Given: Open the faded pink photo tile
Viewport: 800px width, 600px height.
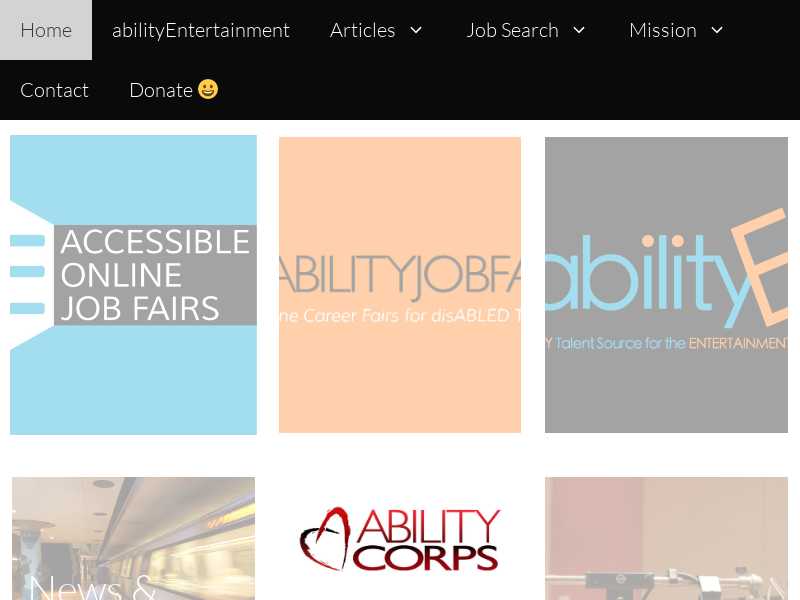Looking at the screenshot, I should [x=666, y=538].
